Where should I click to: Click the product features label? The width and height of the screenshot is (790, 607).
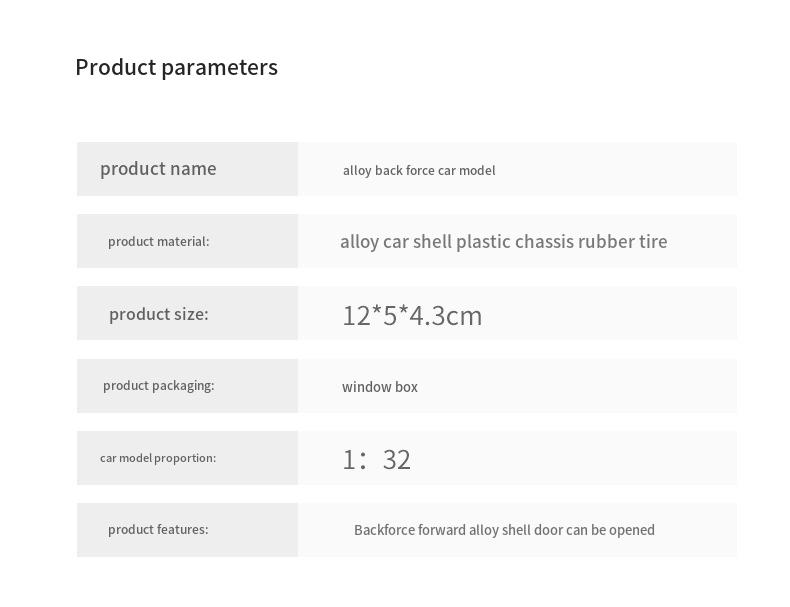click(158, 529)
